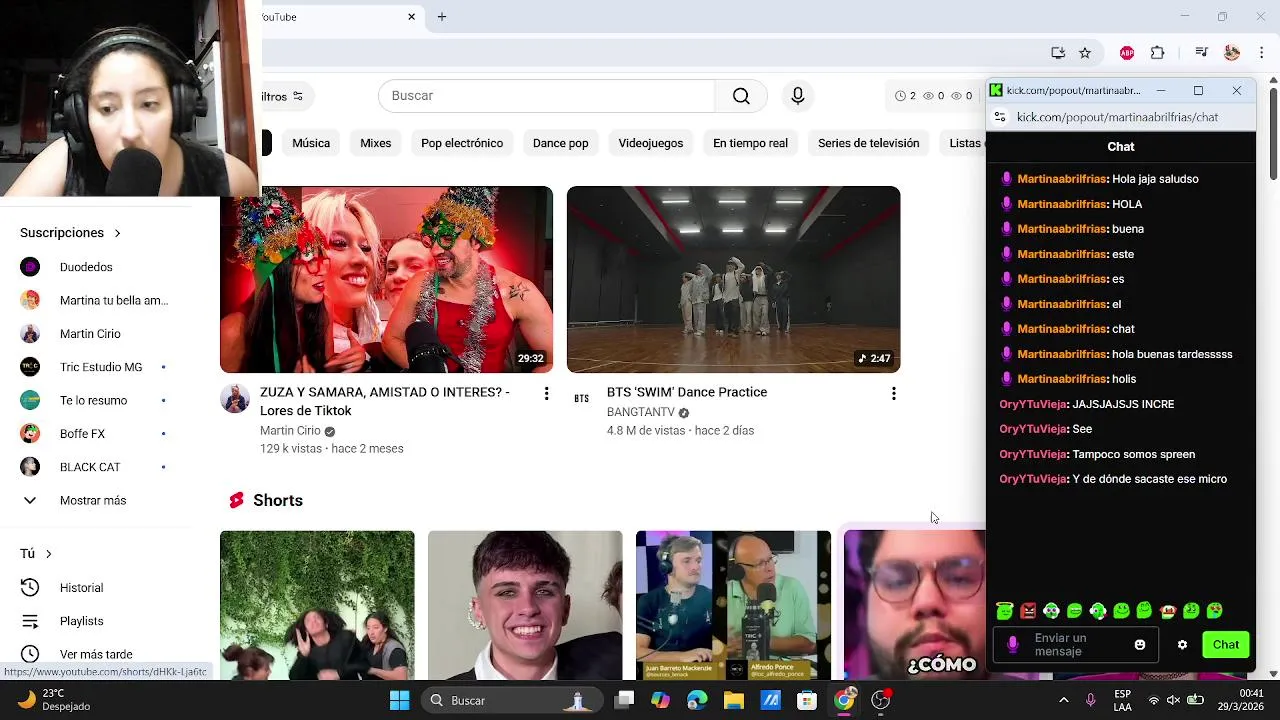Click the taskbar microphone tray icon
Viewport: 1280px width, 720px height.
pos(1091,700)
